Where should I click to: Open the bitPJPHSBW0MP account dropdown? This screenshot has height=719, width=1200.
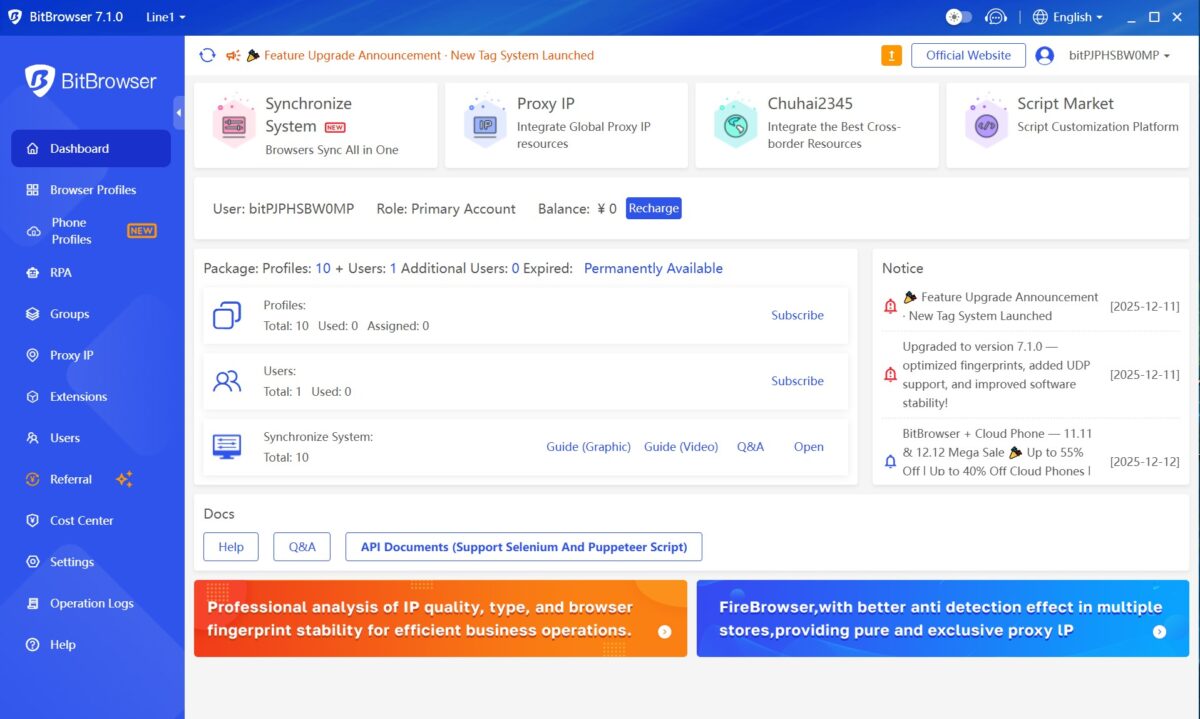(1119, 55)
